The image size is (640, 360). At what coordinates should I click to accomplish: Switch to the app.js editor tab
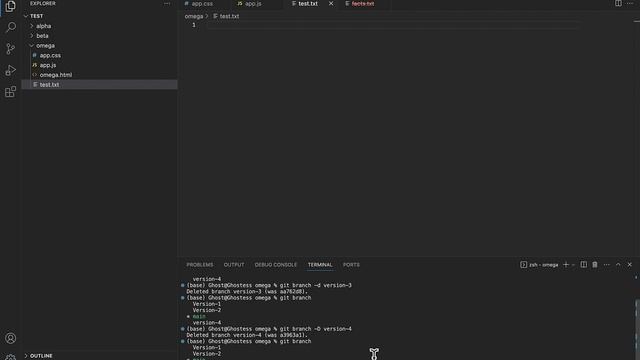coord(253,4)
